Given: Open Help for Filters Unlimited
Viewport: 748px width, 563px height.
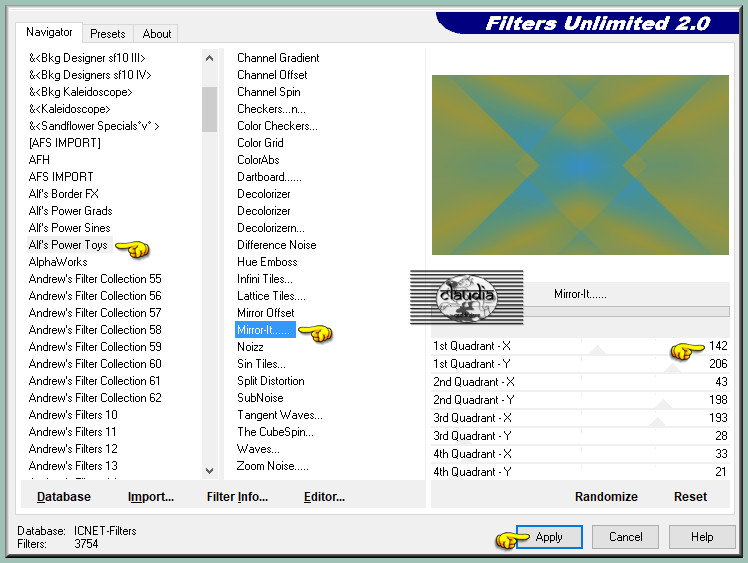Looking at the screenshot, I should point(702,537).
